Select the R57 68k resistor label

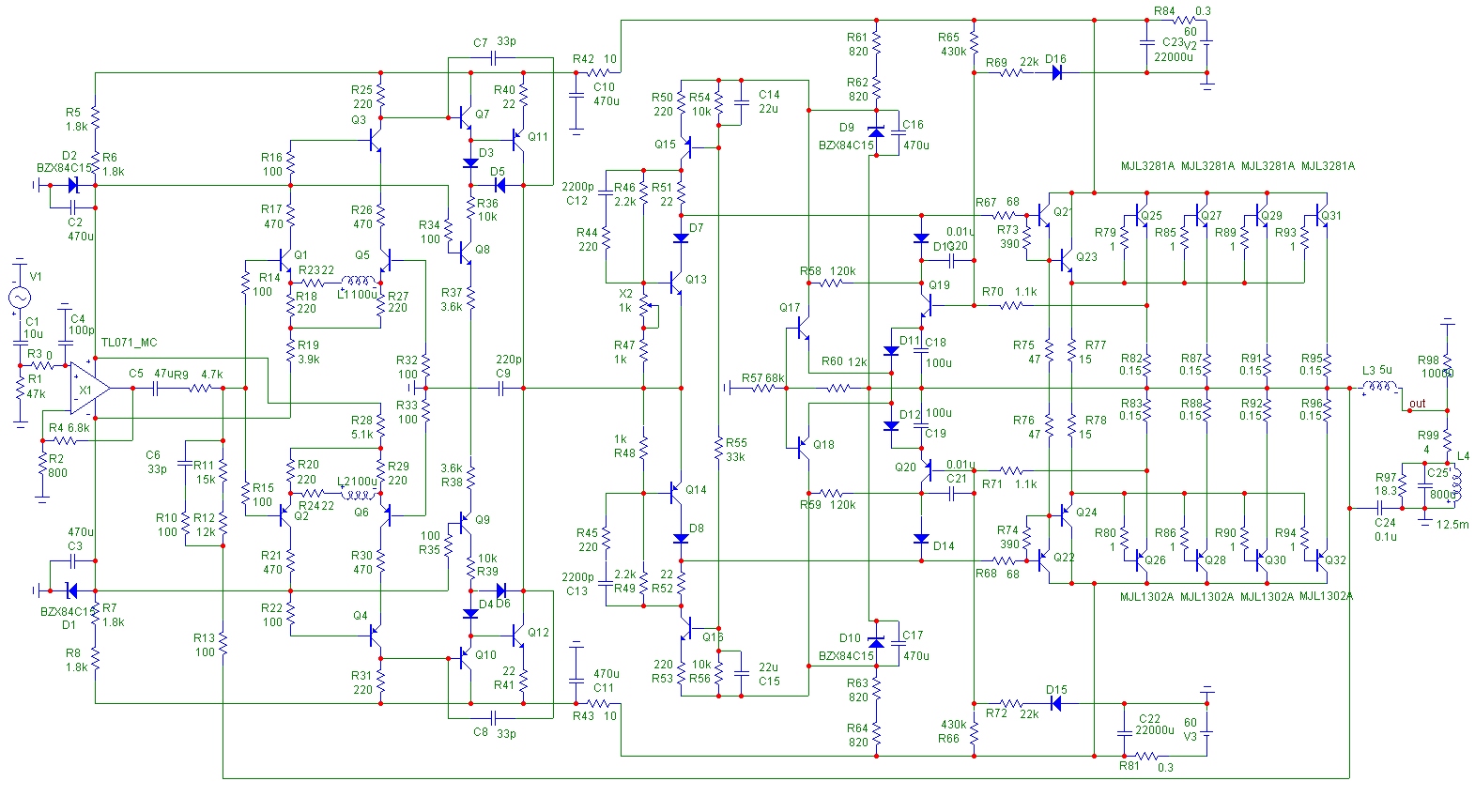coord(763,378)
